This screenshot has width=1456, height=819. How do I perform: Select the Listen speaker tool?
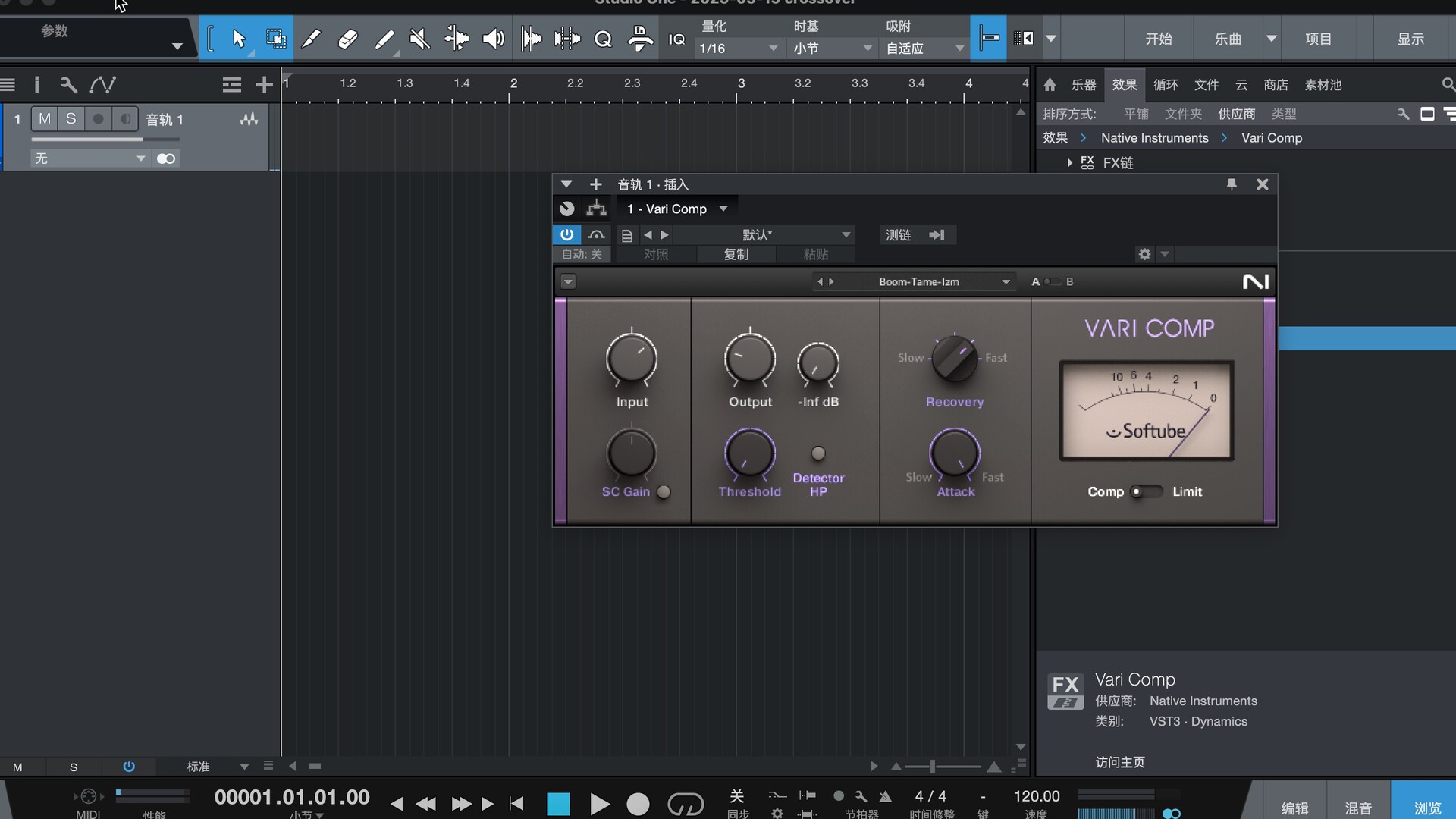[494, 39]
